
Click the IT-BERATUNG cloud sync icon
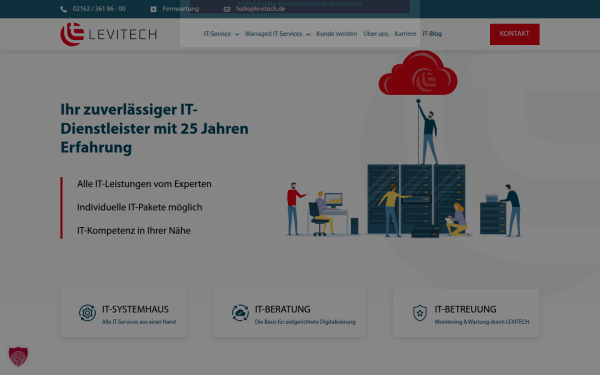240,313
